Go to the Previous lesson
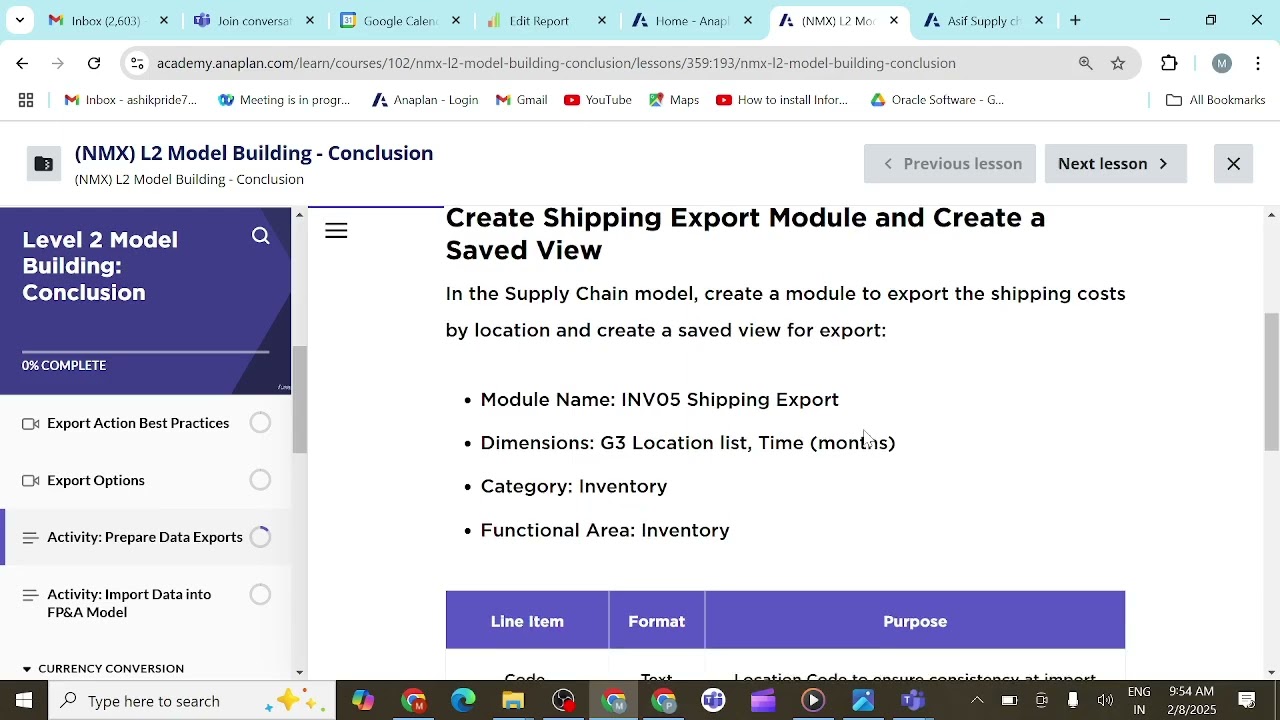1280x720 pixels. coord(950,164)
